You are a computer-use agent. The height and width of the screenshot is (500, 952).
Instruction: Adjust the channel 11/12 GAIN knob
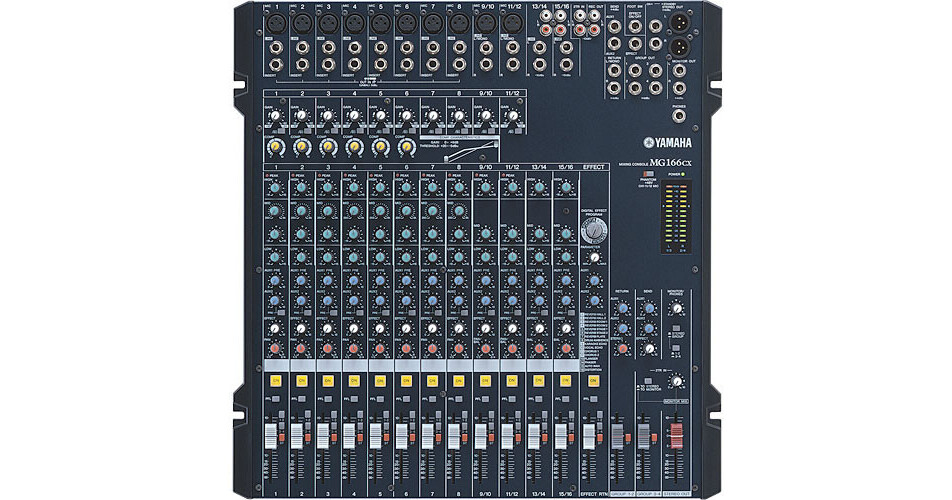(512, 115)
